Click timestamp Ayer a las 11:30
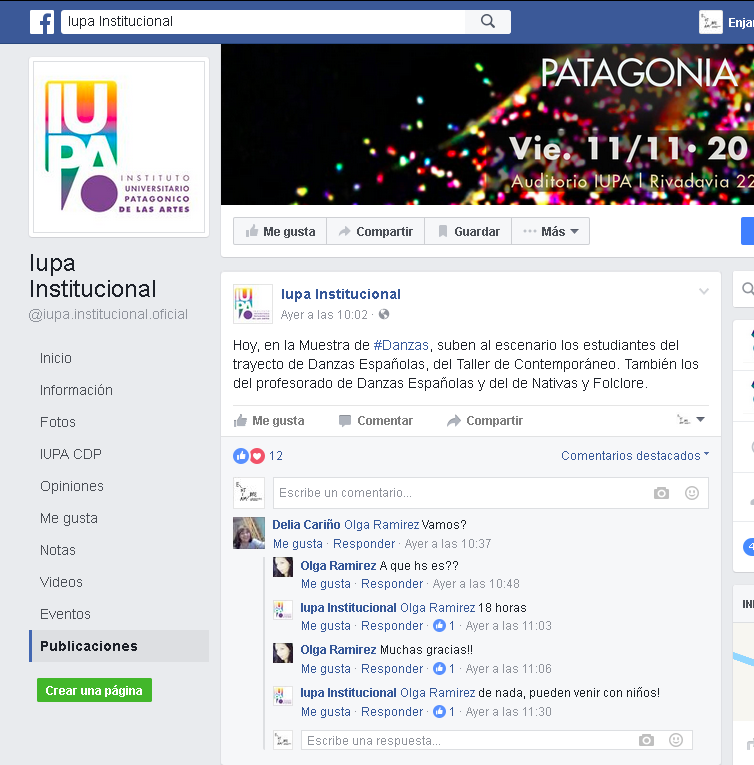The image size is (754, 765). (509, 712)
